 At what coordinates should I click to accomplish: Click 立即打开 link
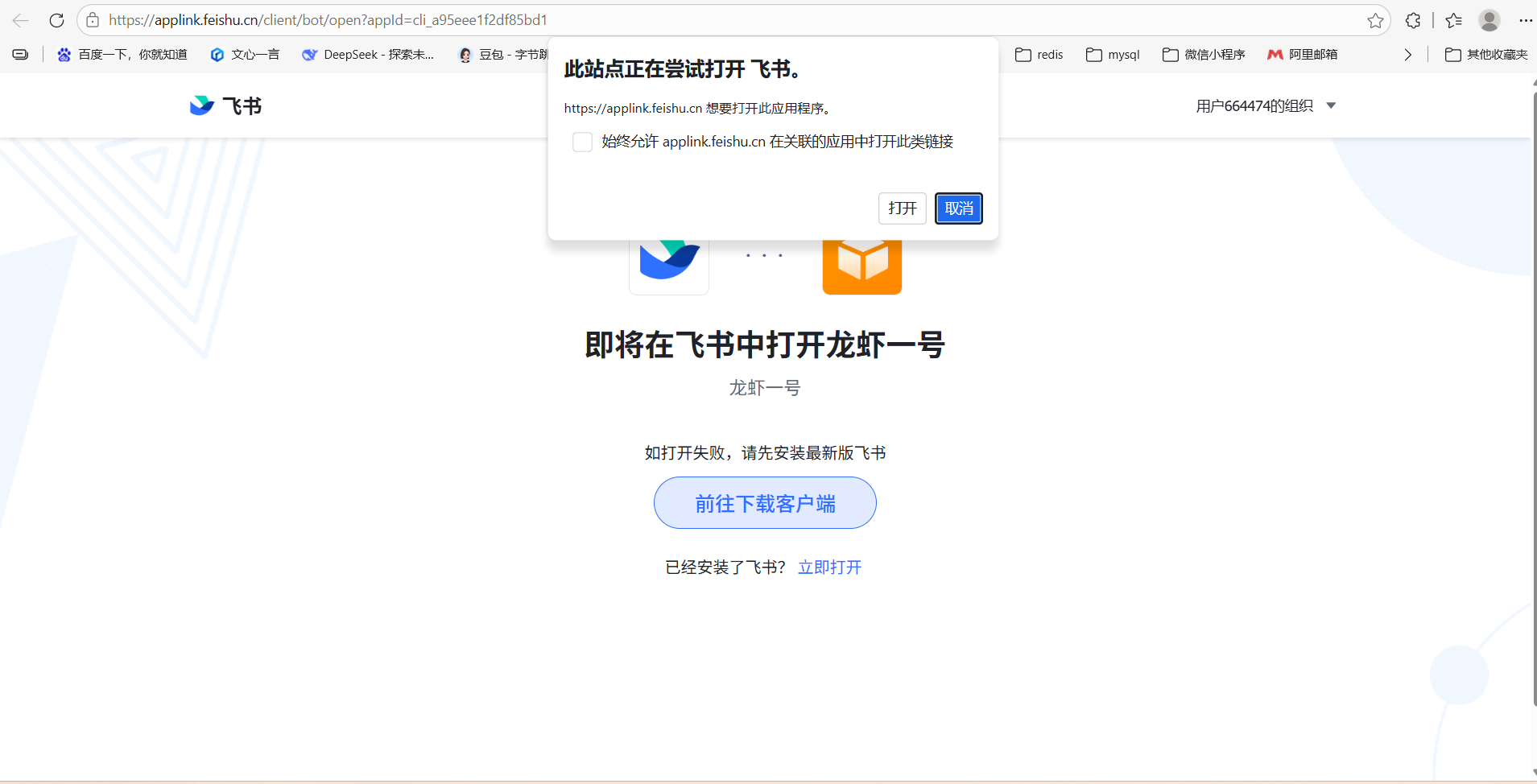point(829,567)
